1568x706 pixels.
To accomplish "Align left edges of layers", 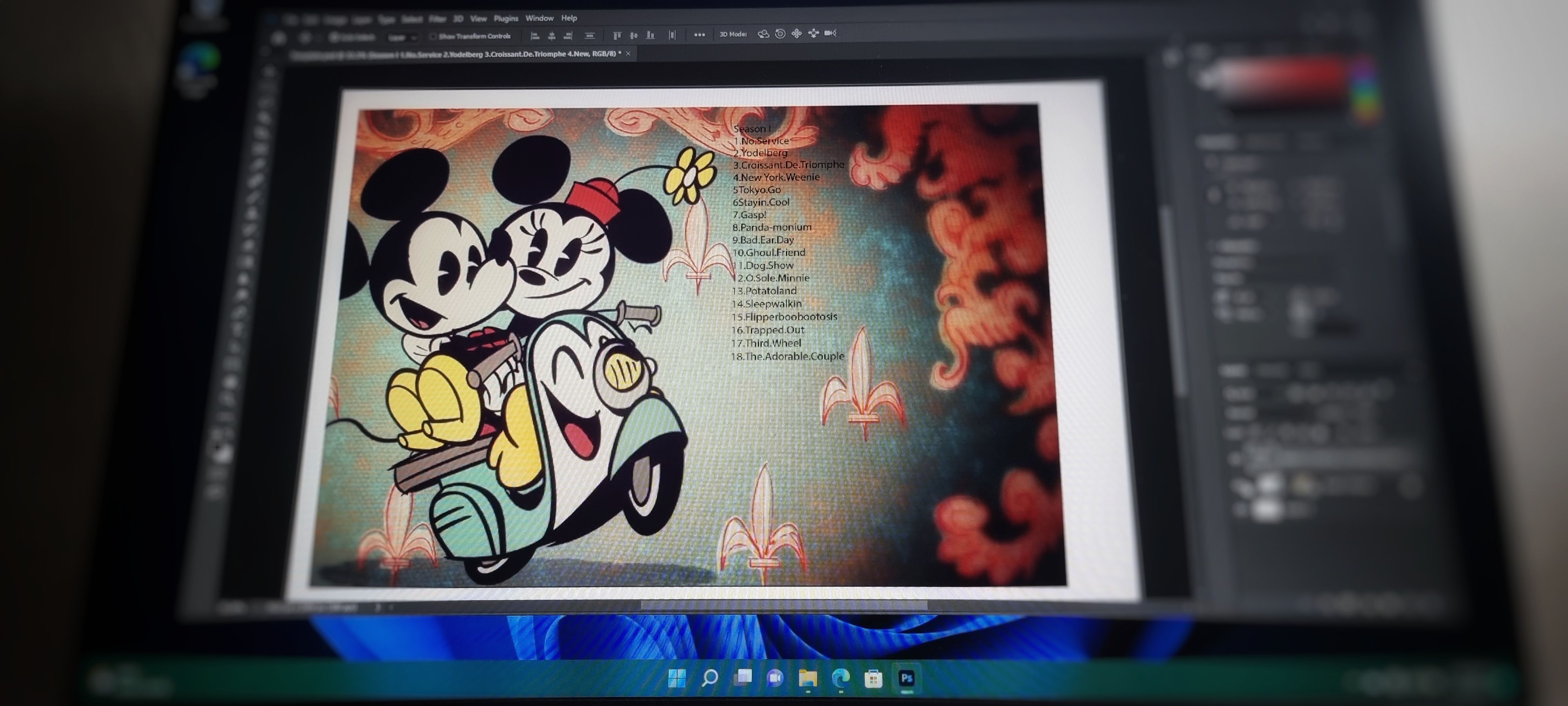I will (x=534, y=36).
